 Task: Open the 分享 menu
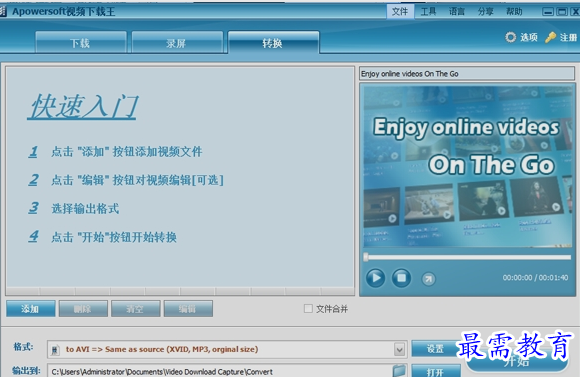coord(485,11)
